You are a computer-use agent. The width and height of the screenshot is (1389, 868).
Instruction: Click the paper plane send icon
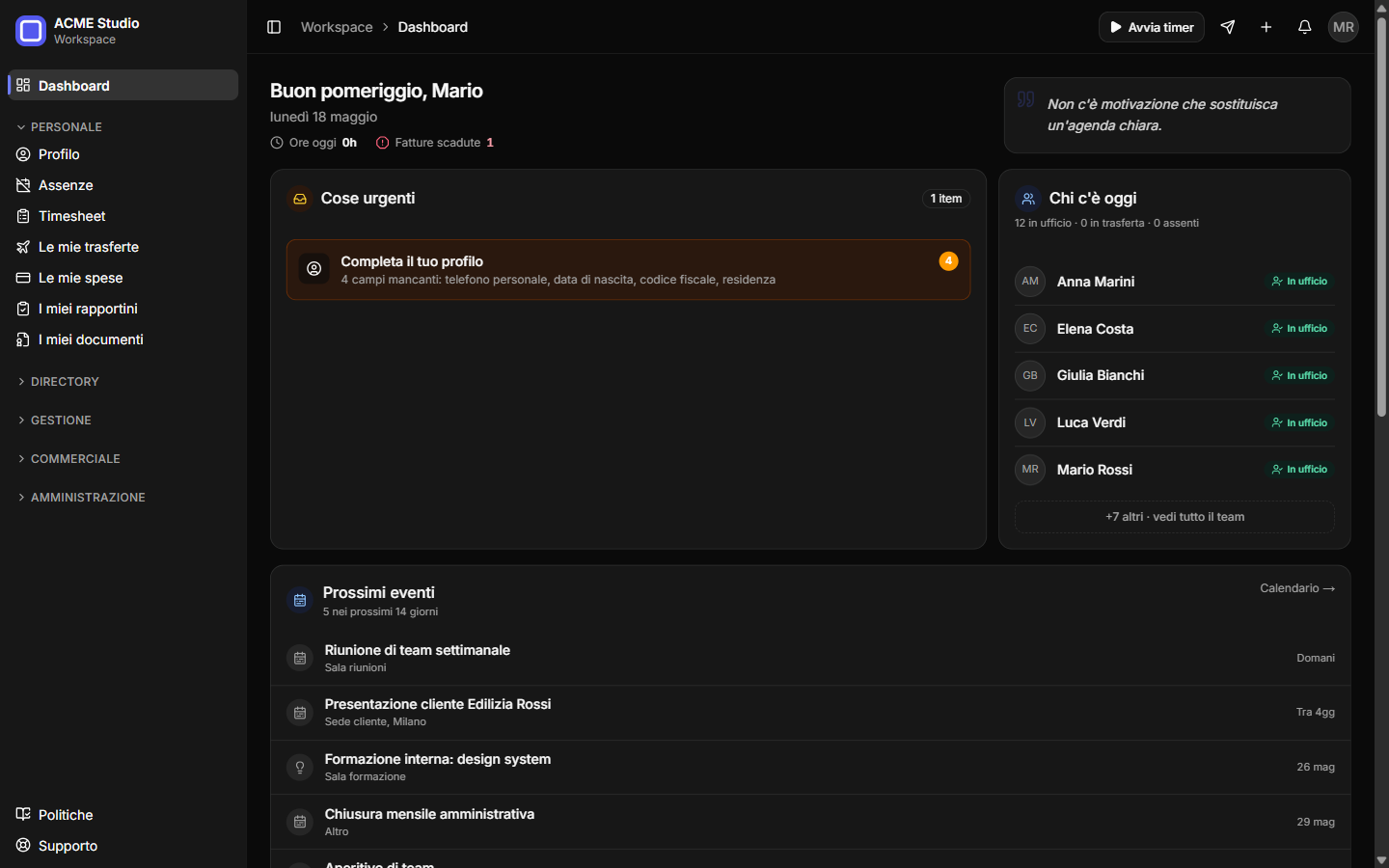point(1228,27)
